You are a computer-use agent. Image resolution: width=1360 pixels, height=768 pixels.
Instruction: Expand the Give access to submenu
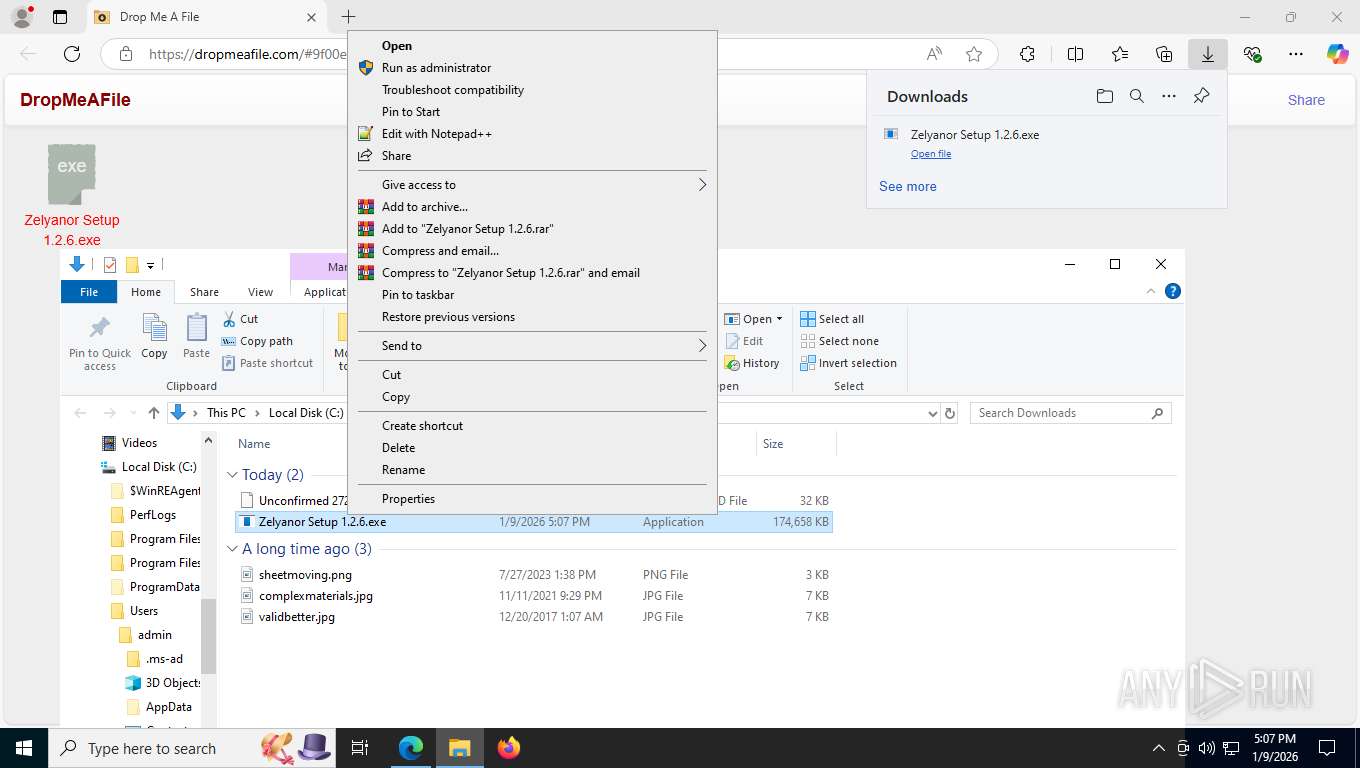[x=532, y=185]
